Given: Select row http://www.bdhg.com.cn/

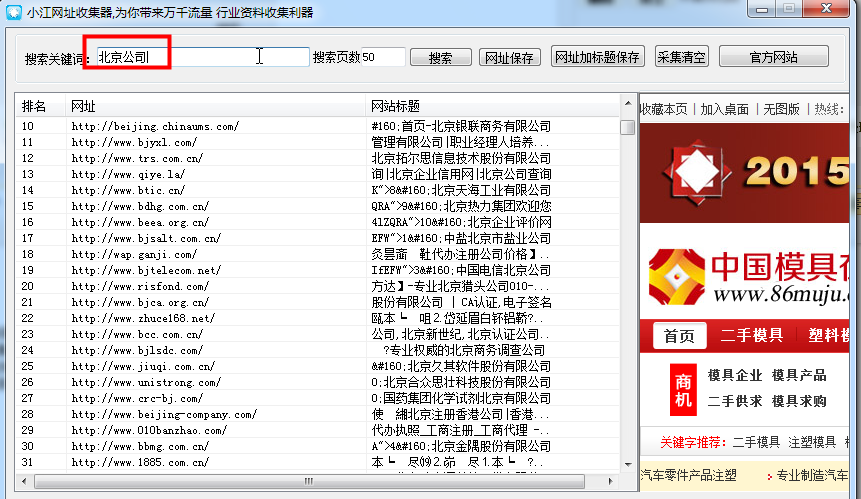Looking at the screenshot, I should 318,206.
